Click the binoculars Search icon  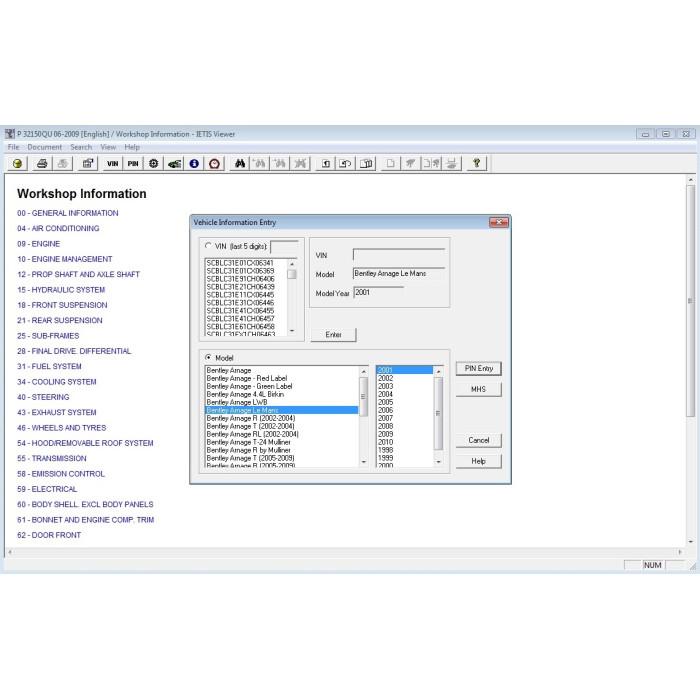point(240,164)
